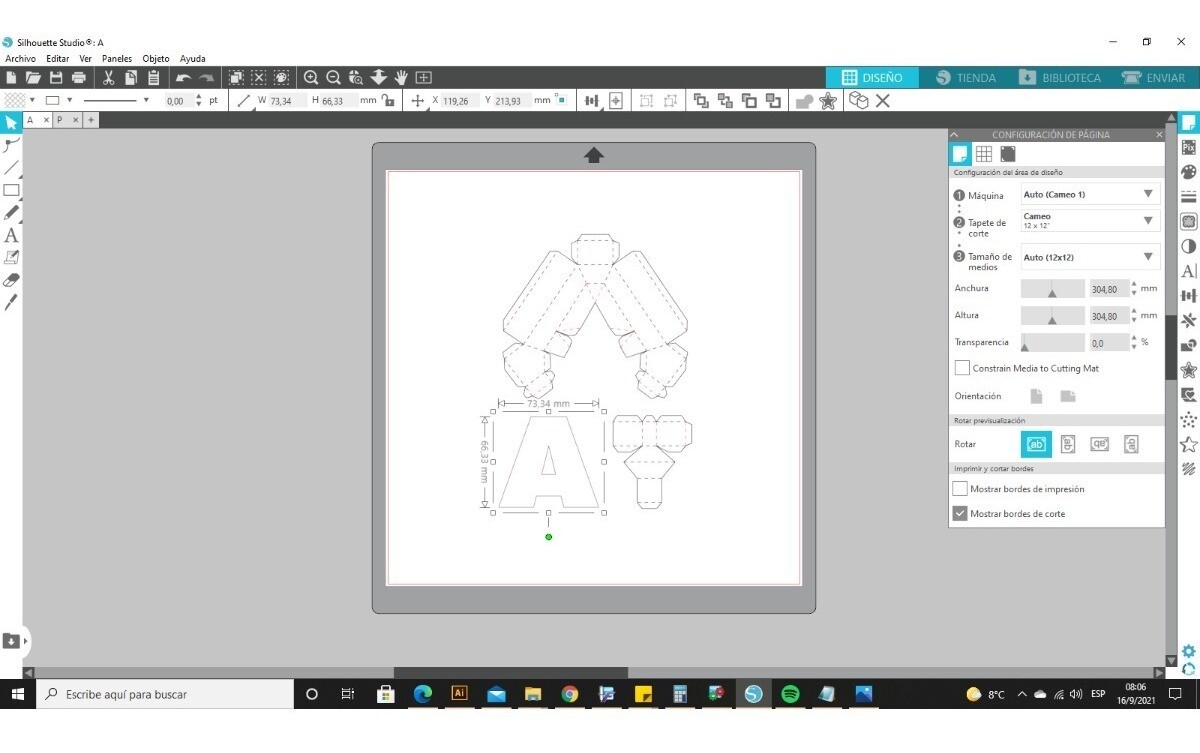Switch to the P document tab

[60, 120]
